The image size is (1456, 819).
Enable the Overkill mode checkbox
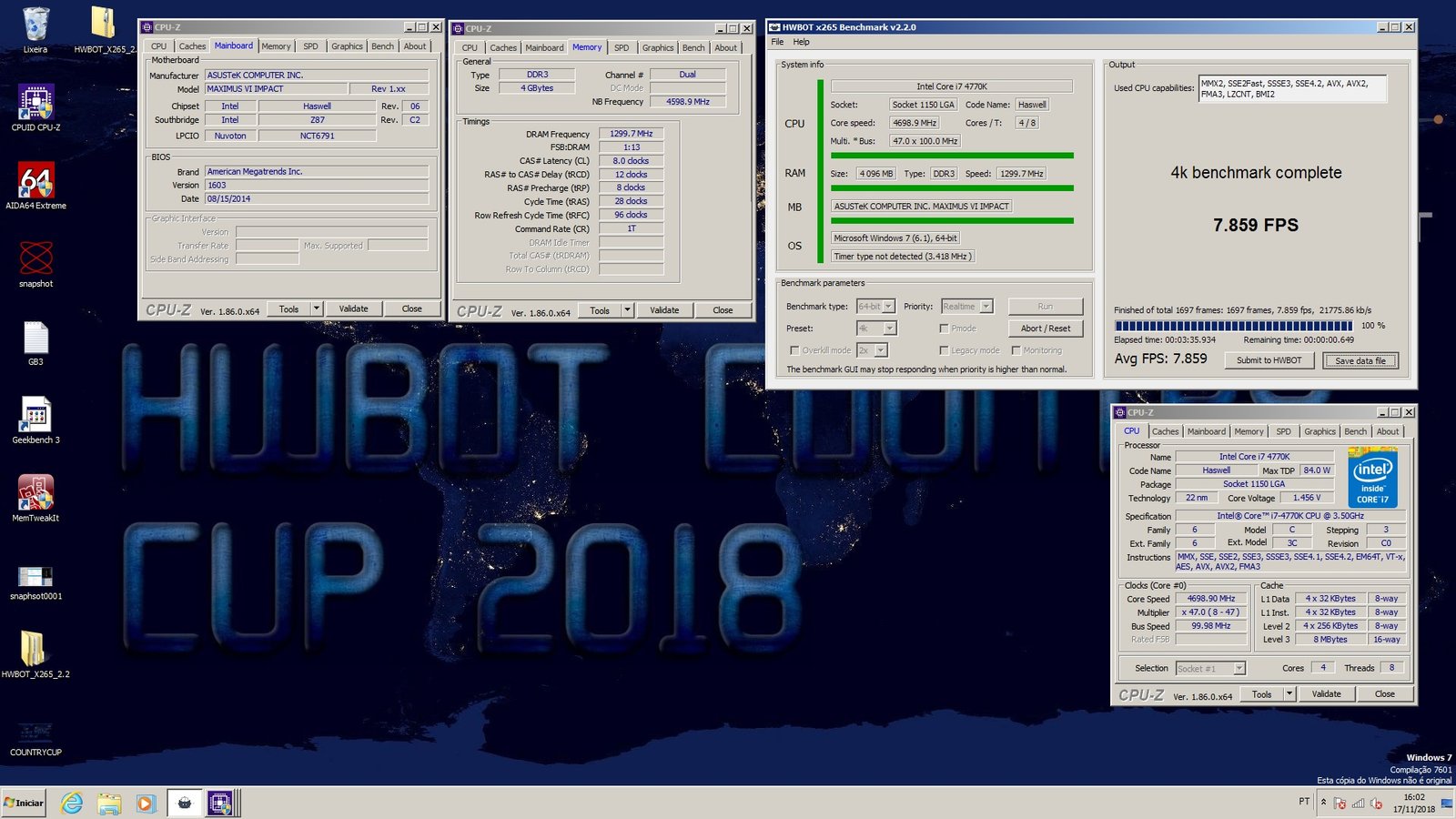point(794,350)
